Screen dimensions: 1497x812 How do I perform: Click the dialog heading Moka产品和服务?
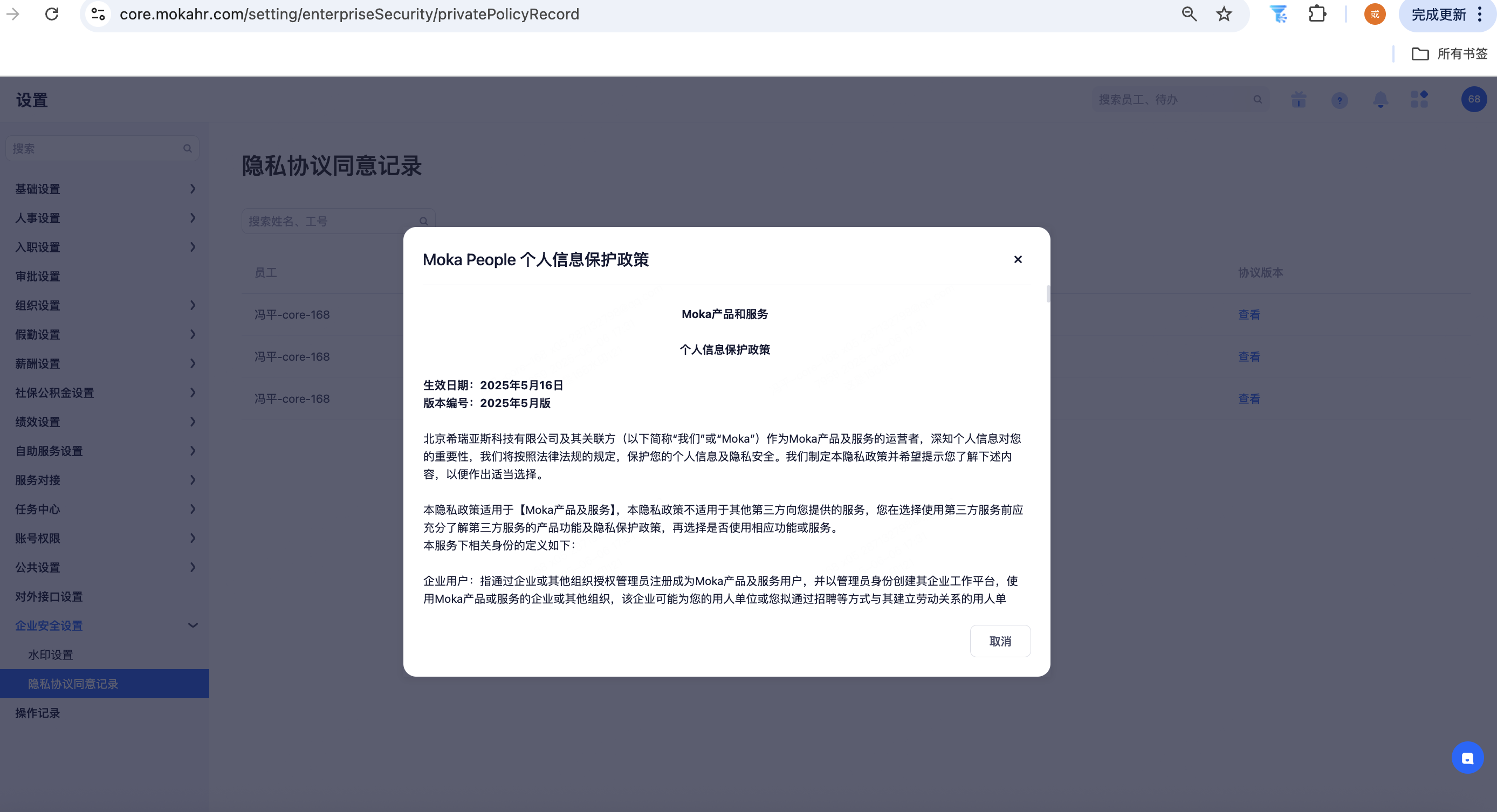[x=725, y=314]
